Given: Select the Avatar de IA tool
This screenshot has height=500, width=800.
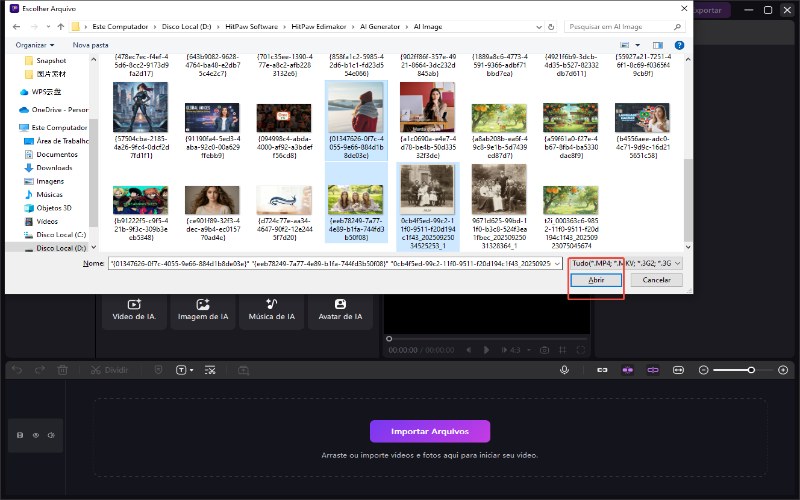Looking at the screenshot, I should coord(340,310).
